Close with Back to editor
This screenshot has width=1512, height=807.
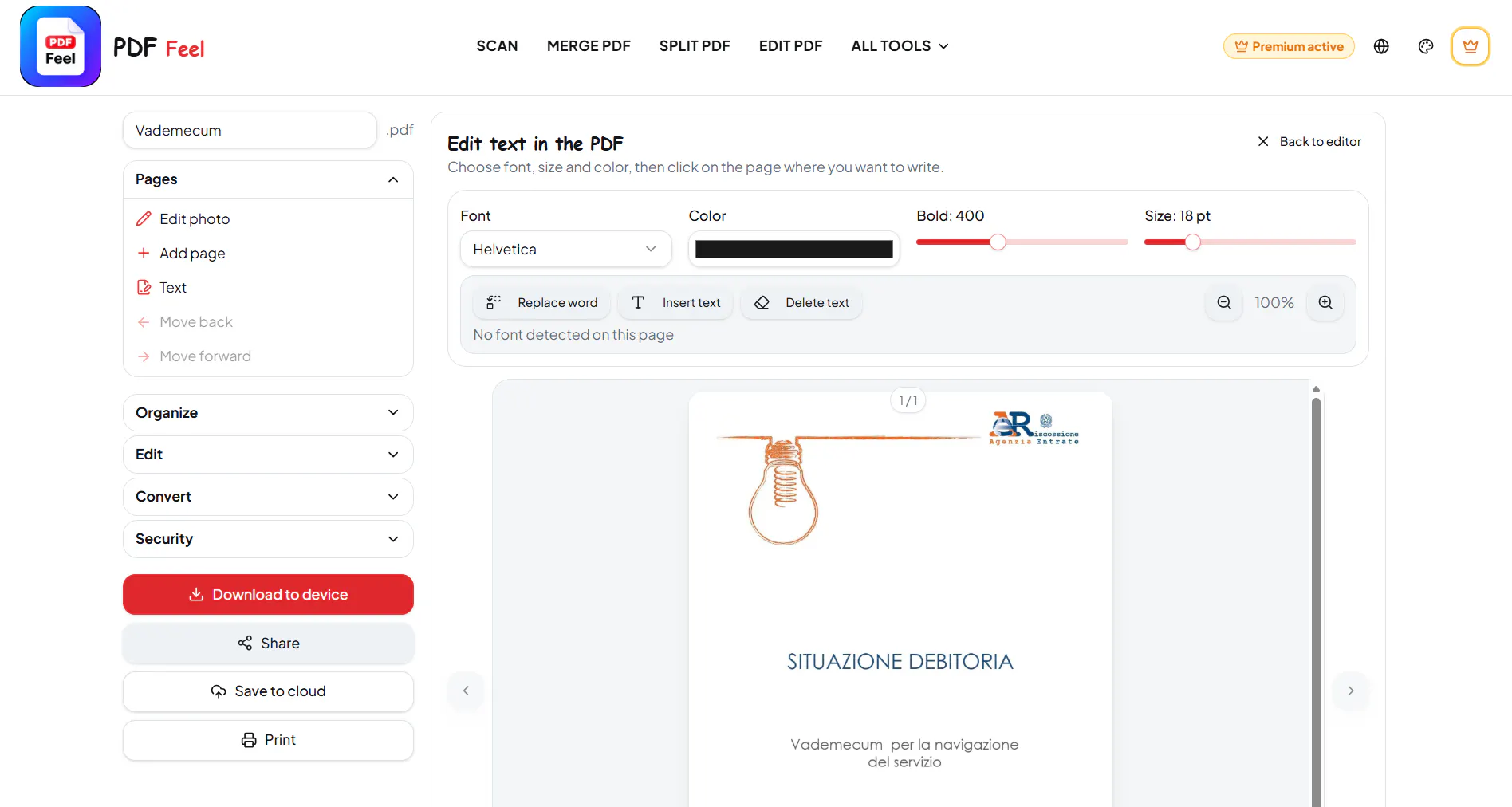[1309, 142]
